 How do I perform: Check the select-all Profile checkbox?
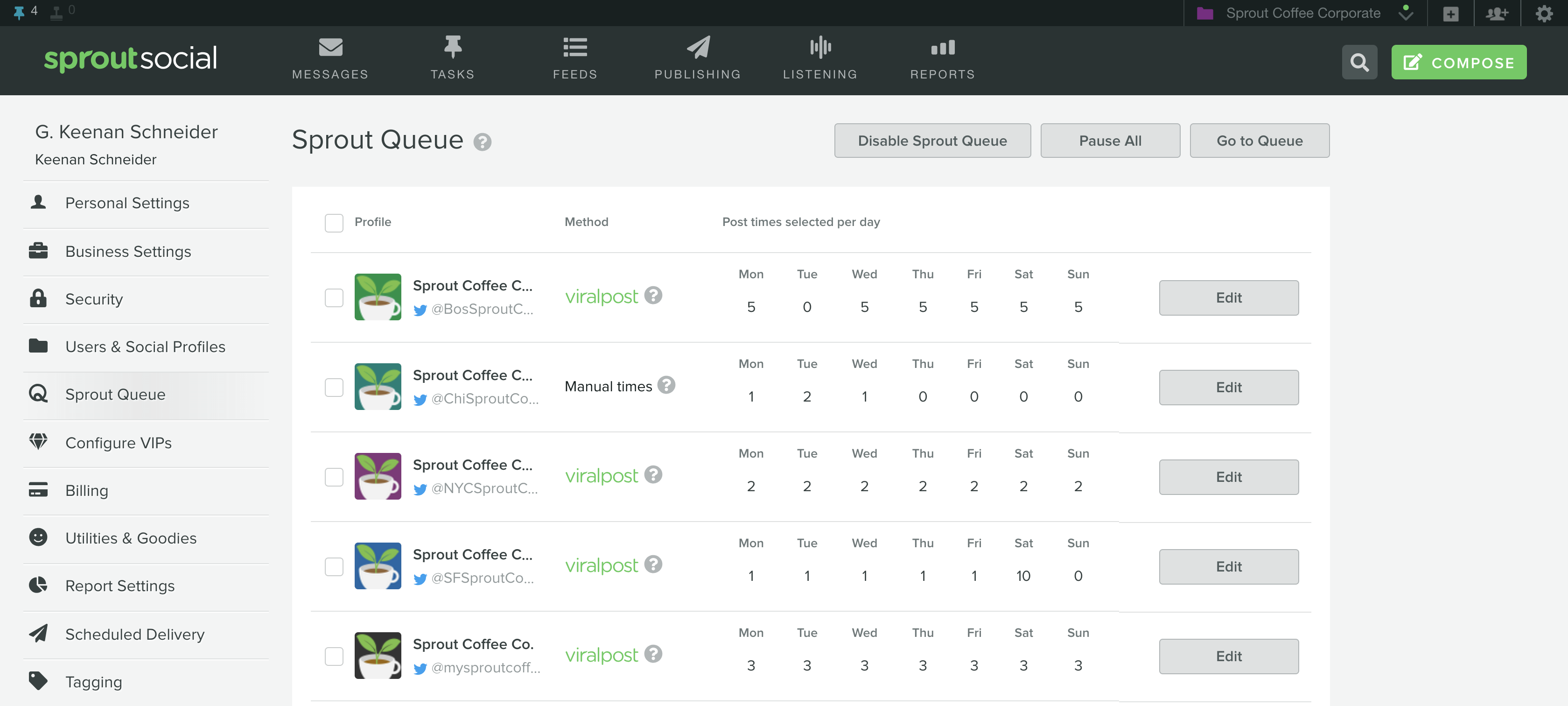(x=334, y=222)
